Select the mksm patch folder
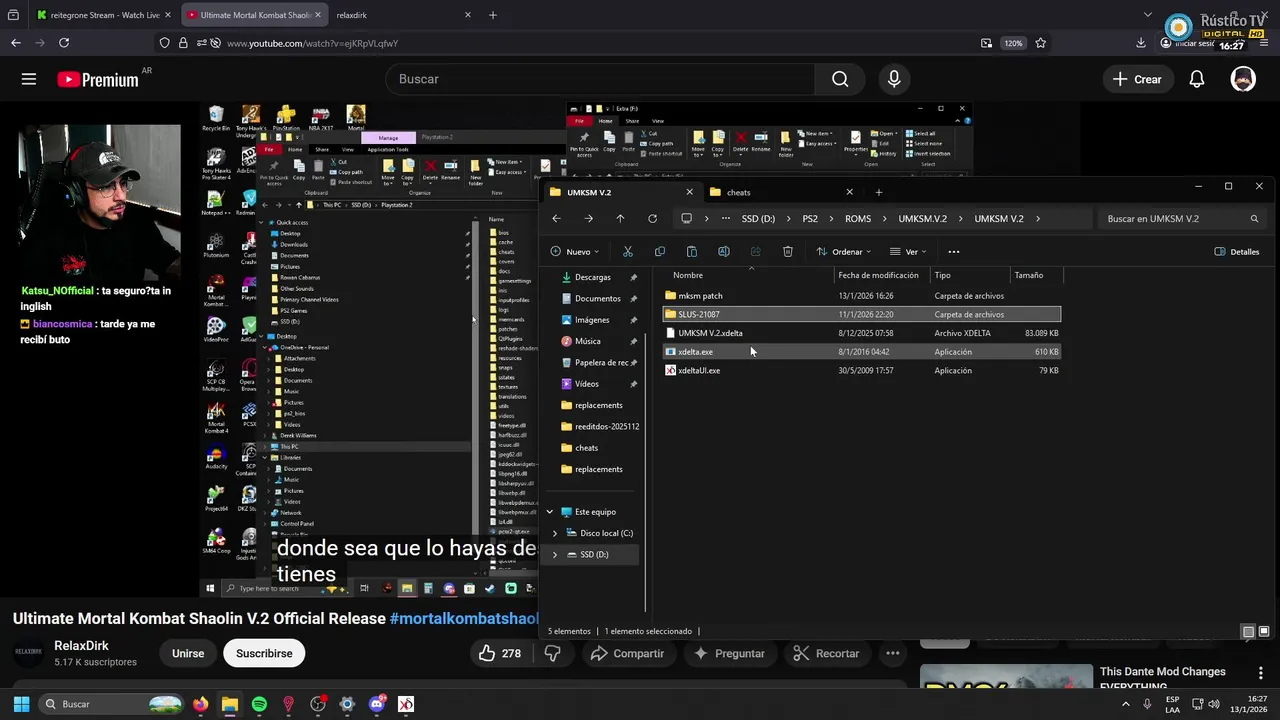 (x=862, y=296)
